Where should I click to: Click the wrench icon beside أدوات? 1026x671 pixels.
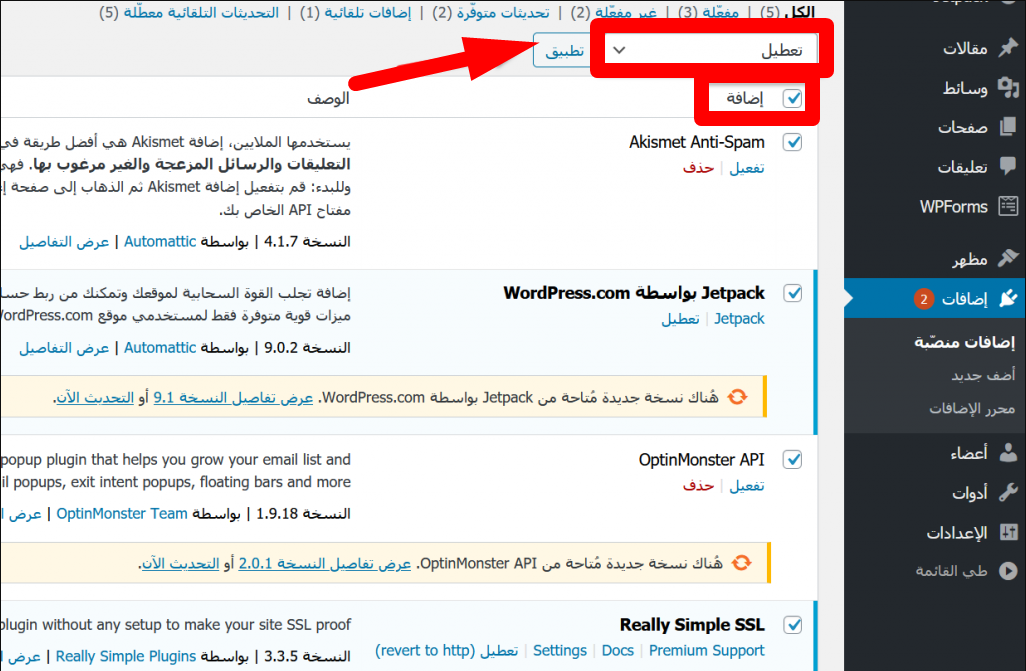point(1008,492)
